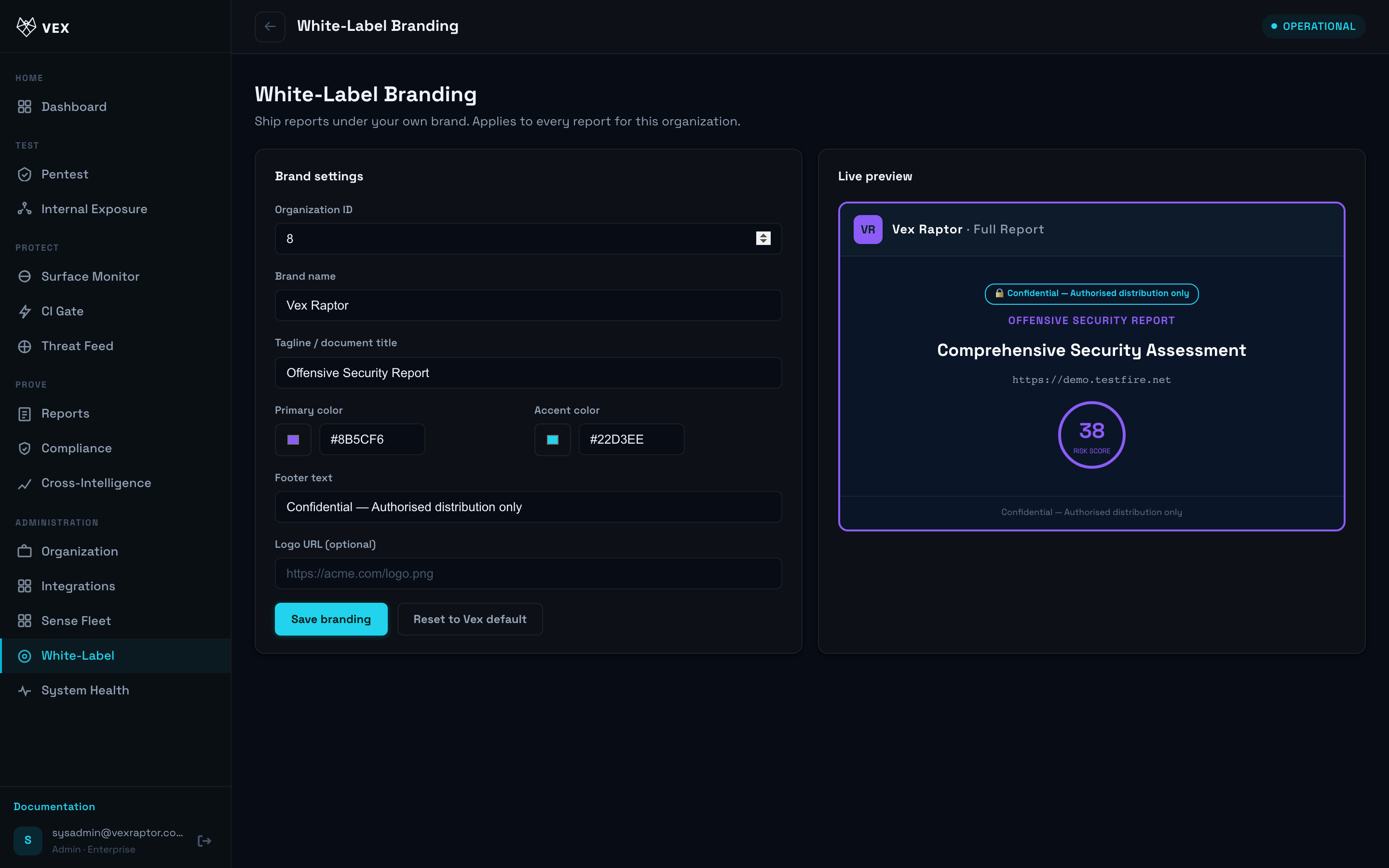Focus the Organization ID field
This screenshot has height=868, width=1389.
click(528, 239)
